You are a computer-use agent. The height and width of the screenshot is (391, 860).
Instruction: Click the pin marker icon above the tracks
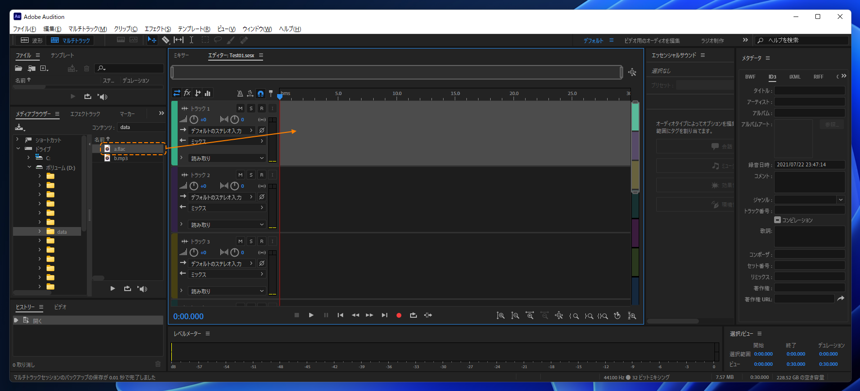[x=270, y=93]
